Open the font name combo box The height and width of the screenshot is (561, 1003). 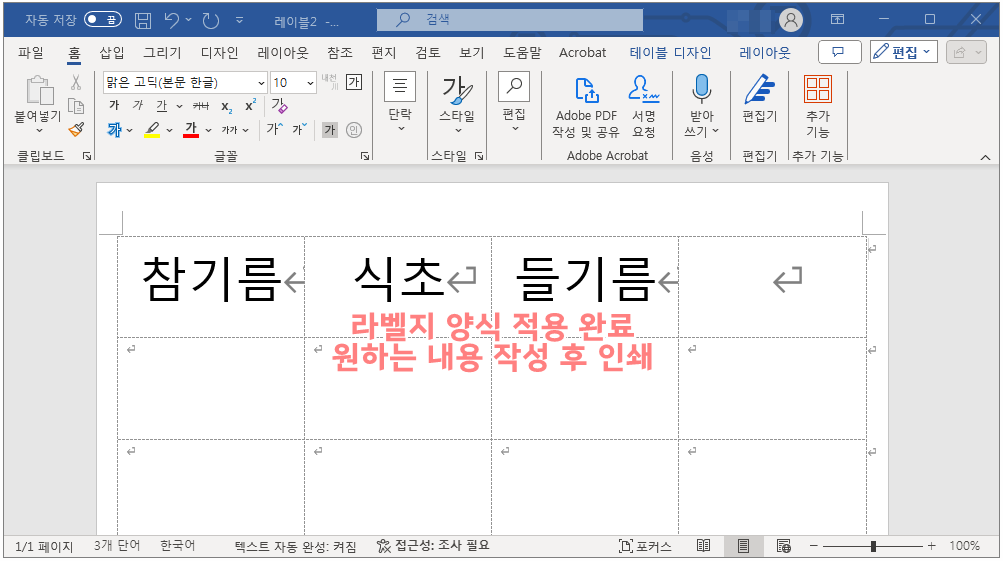coord(184,83)
